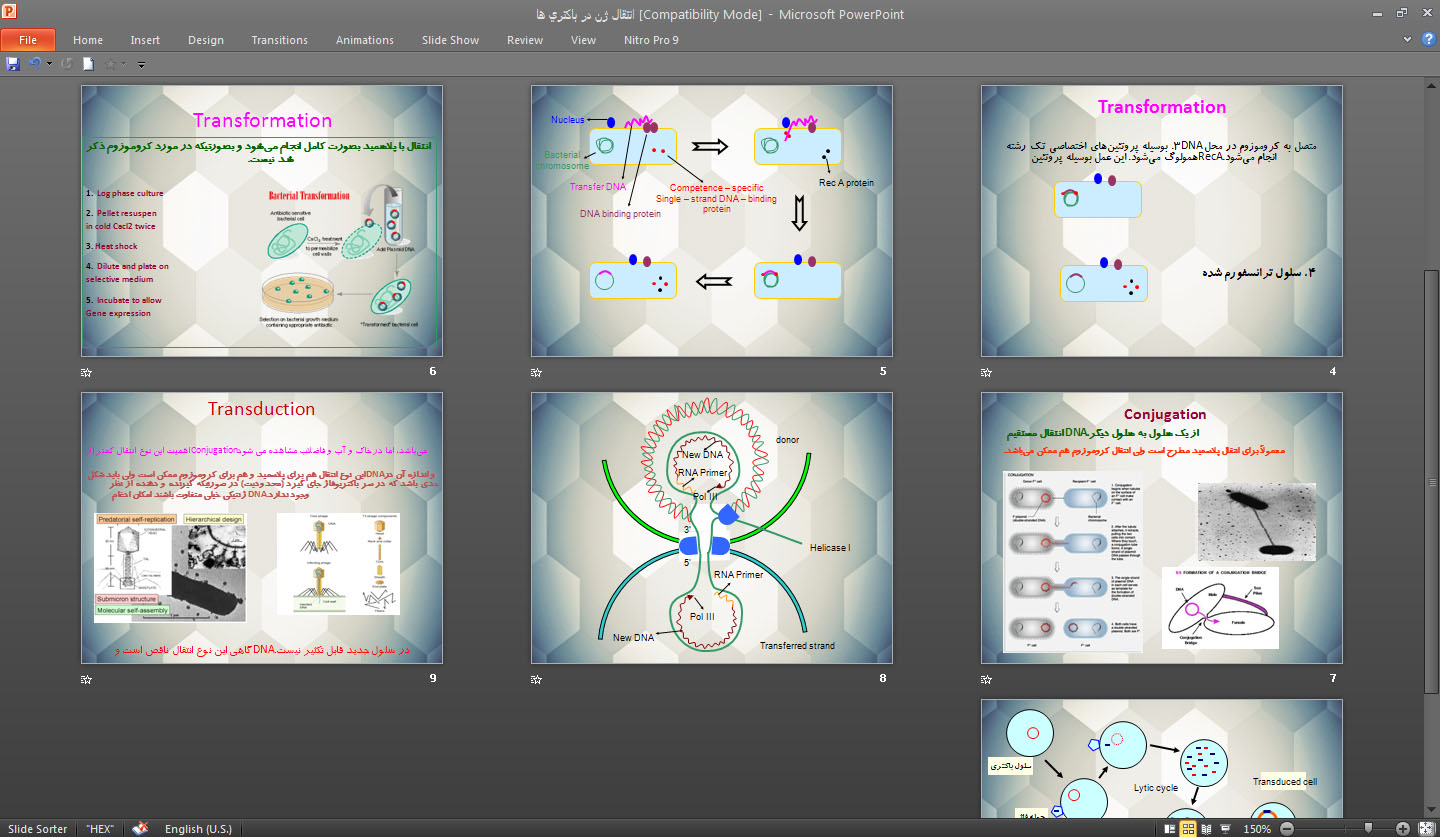Click slide number 6 label
Image resolution: width=1440 pixels, height=837 pixels.
click(x=433, y=372)
